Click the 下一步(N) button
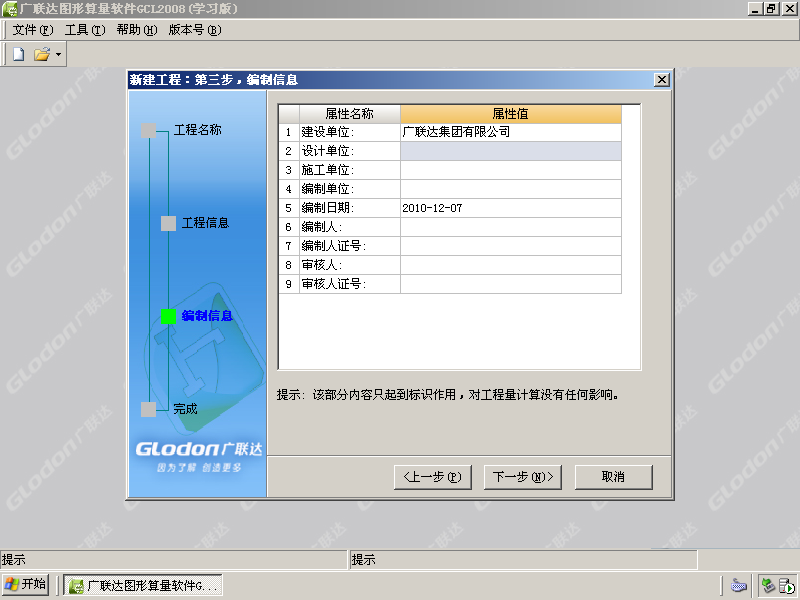Screen dimensions: 800x600 click(522, 477)
